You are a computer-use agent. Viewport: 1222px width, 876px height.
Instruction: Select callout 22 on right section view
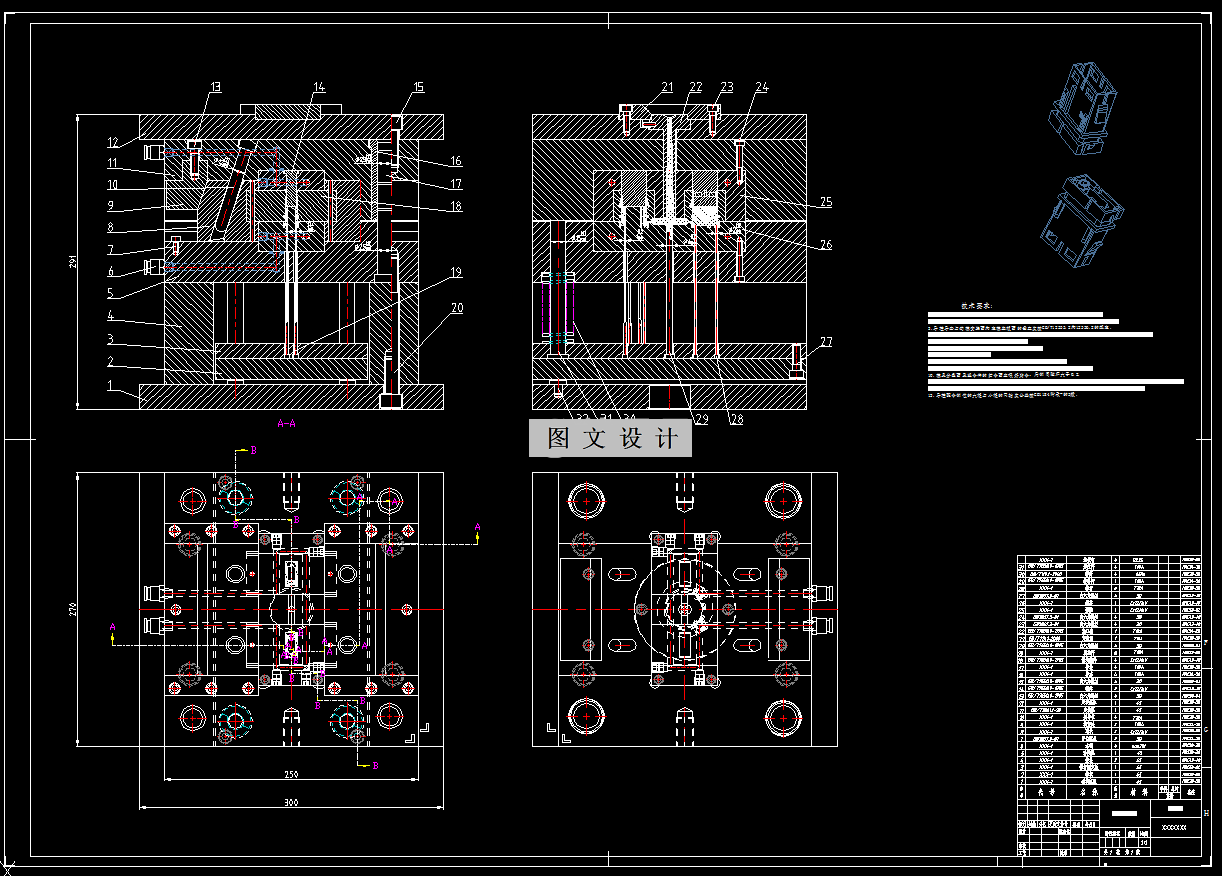[696, 87]
